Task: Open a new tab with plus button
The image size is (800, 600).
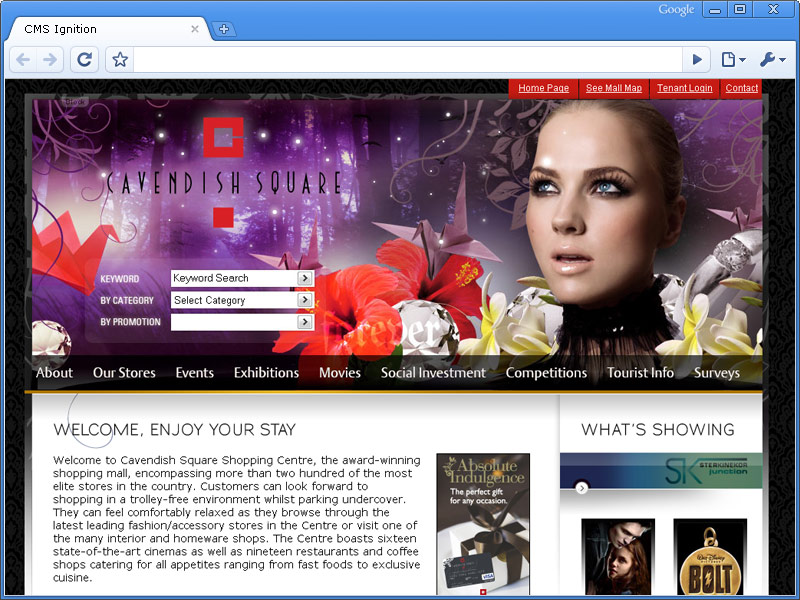Action: (223, 29)
